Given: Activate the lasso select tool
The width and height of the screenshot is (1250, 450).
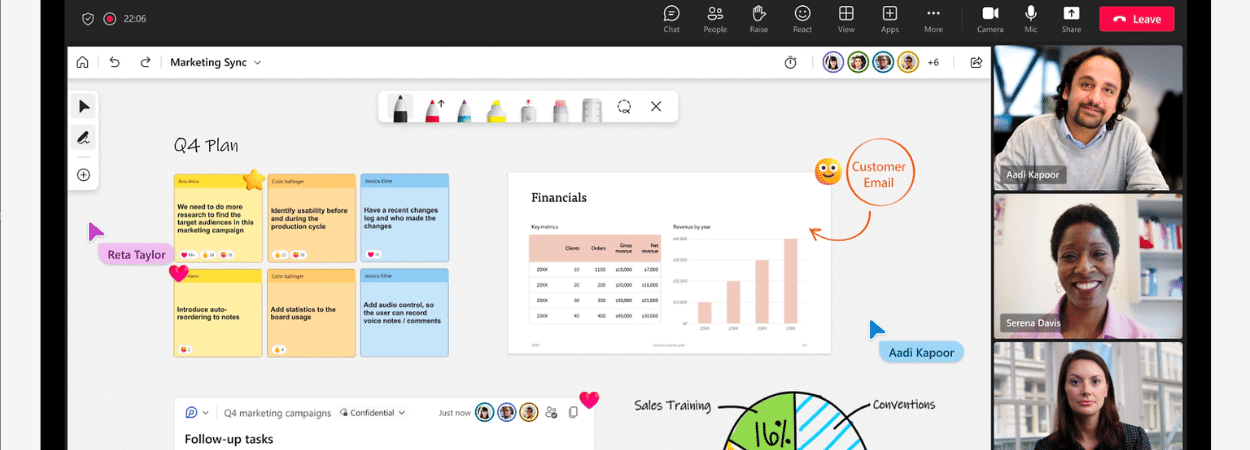Looking at the screenshot, I should point(624,107).
